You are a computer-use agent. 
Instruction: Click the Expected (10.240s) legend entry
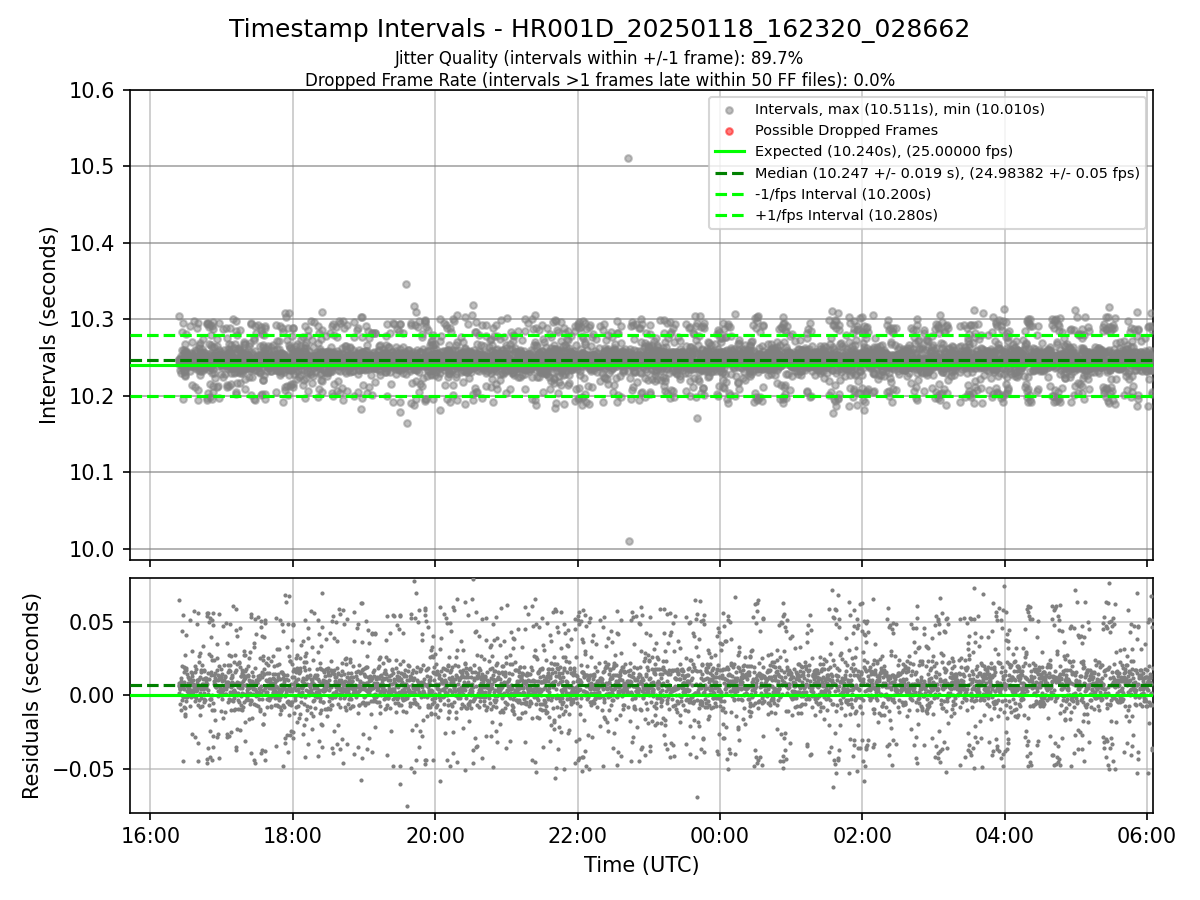coord(884,151)
